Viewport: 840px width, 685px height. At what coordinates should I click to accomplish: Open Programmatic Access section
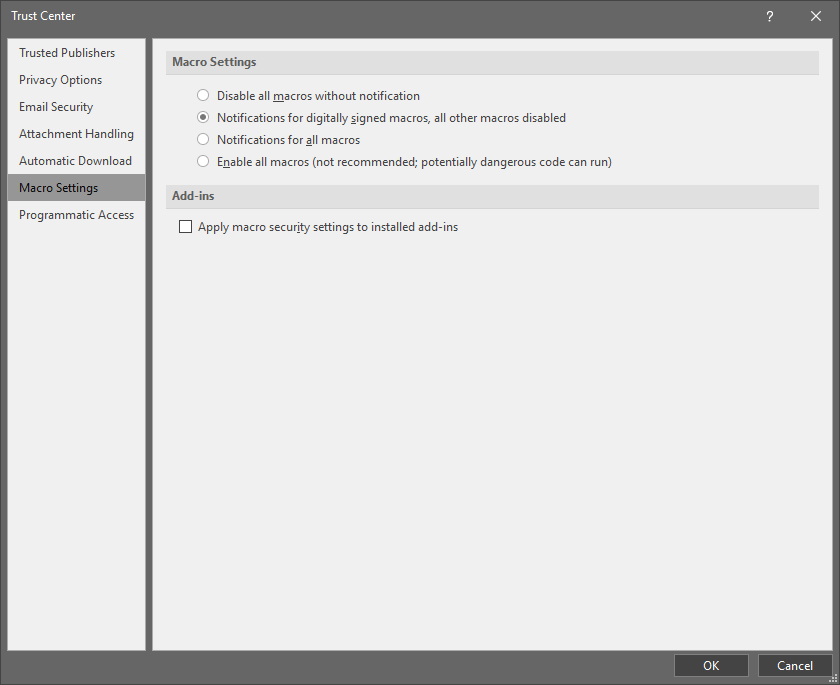coord(76,215)
